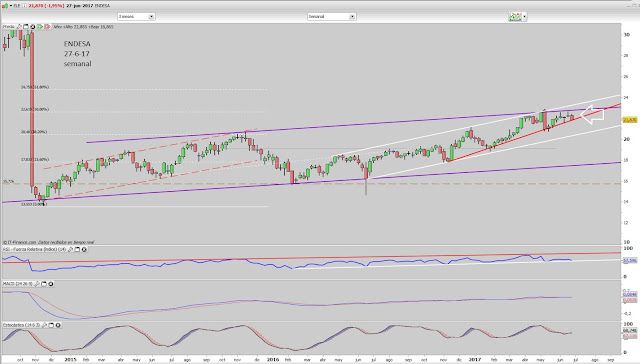
Task: Click the Stochastic current value label on axis
Action: click(630, 331)
